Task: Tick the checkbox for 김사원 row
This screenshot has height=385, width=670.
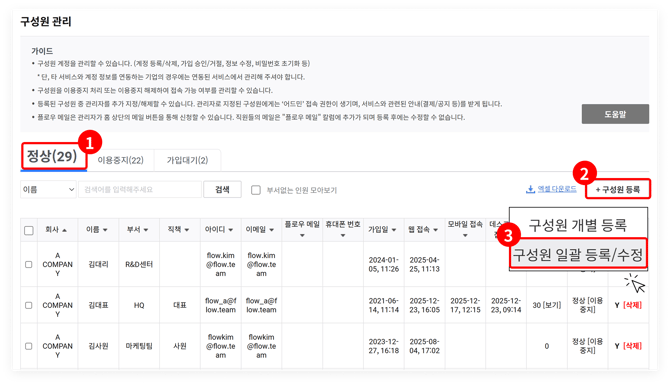Action: click(x=29, y=346)
